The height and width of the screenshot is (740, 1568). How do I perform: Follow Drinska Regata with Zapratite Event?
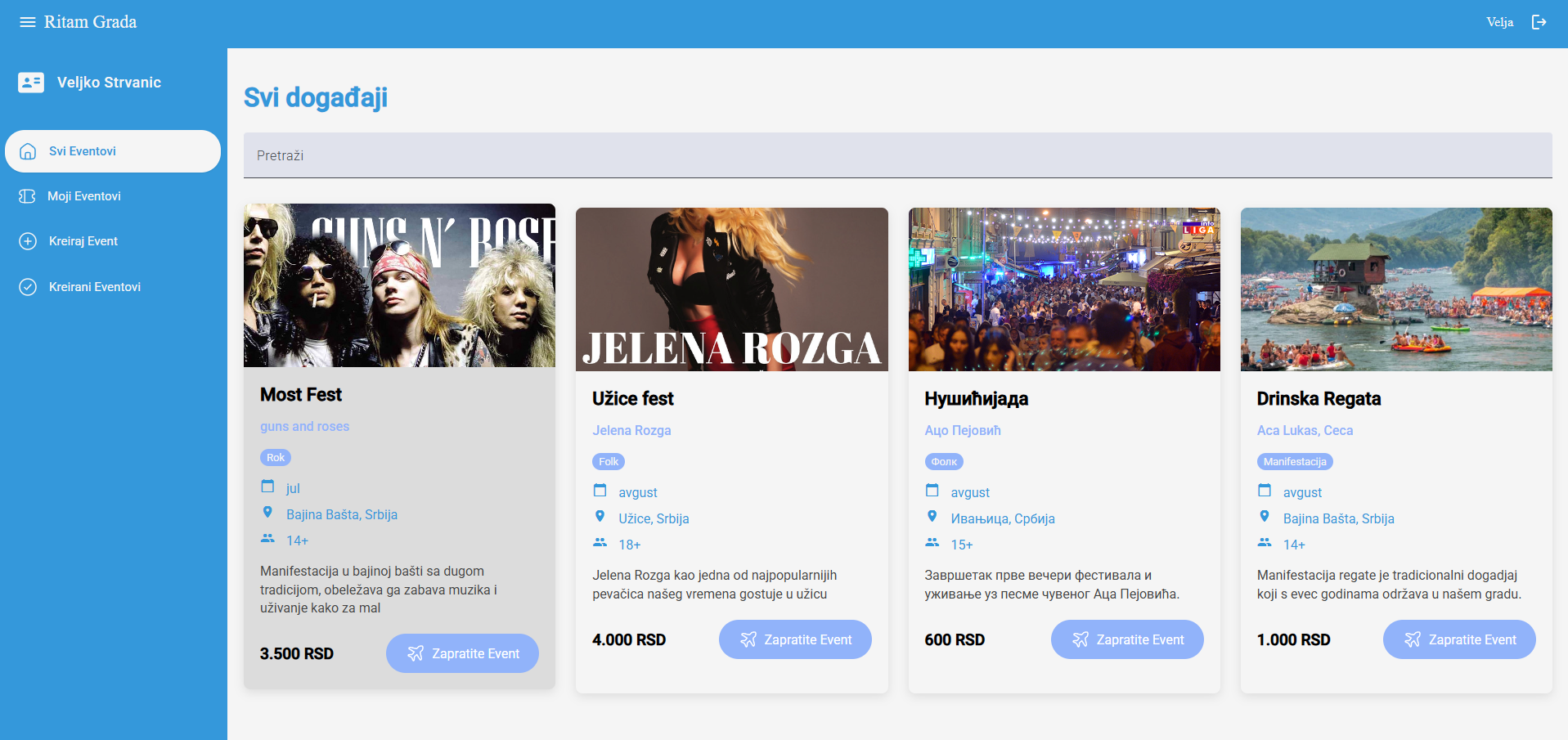tap(1459, 639)
